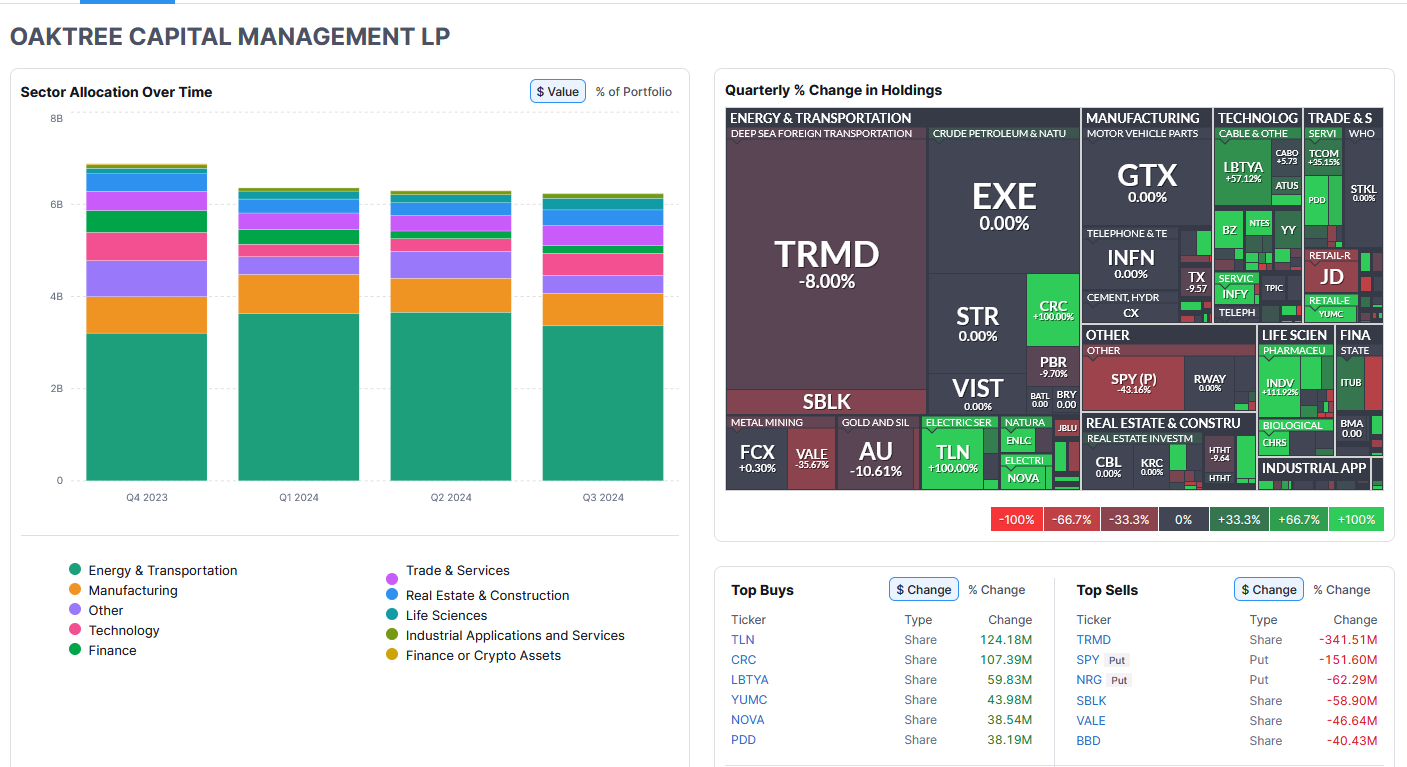This screenshot has height=767, width=1407.
Task: Select the AU -10.61% treemap tile
Action: click(876, 459)
